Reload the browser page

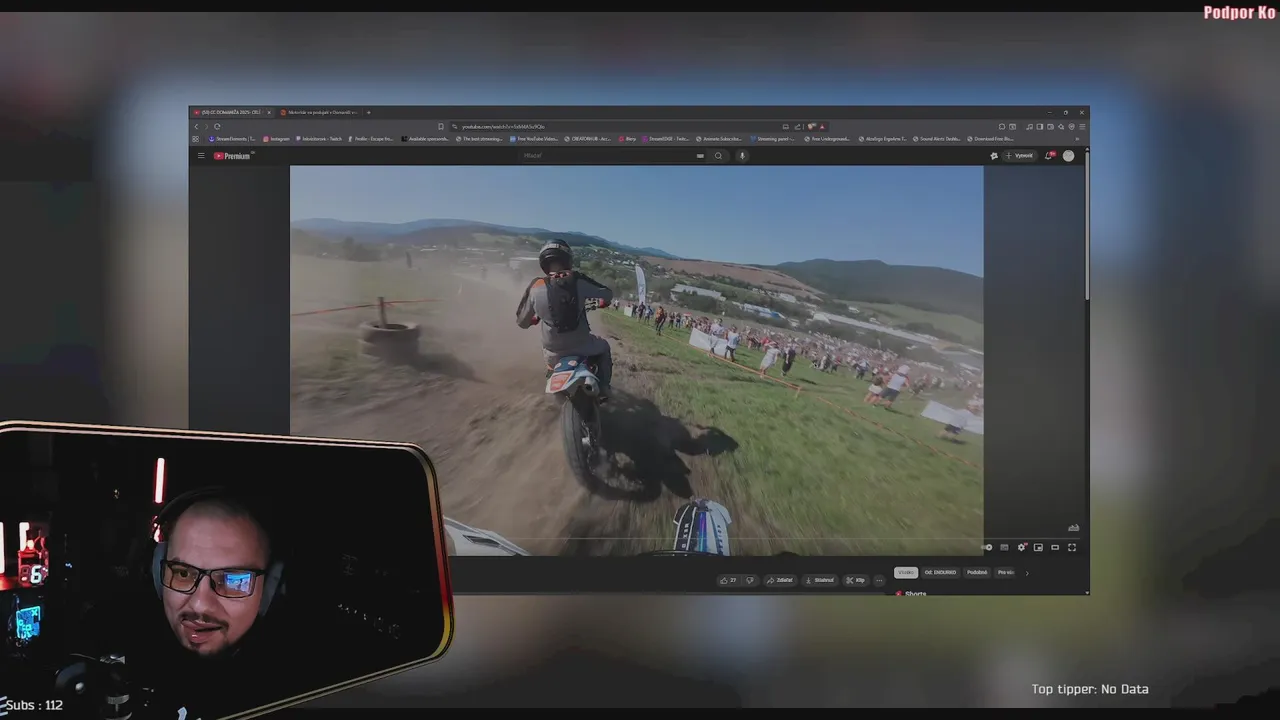point(217,126)
